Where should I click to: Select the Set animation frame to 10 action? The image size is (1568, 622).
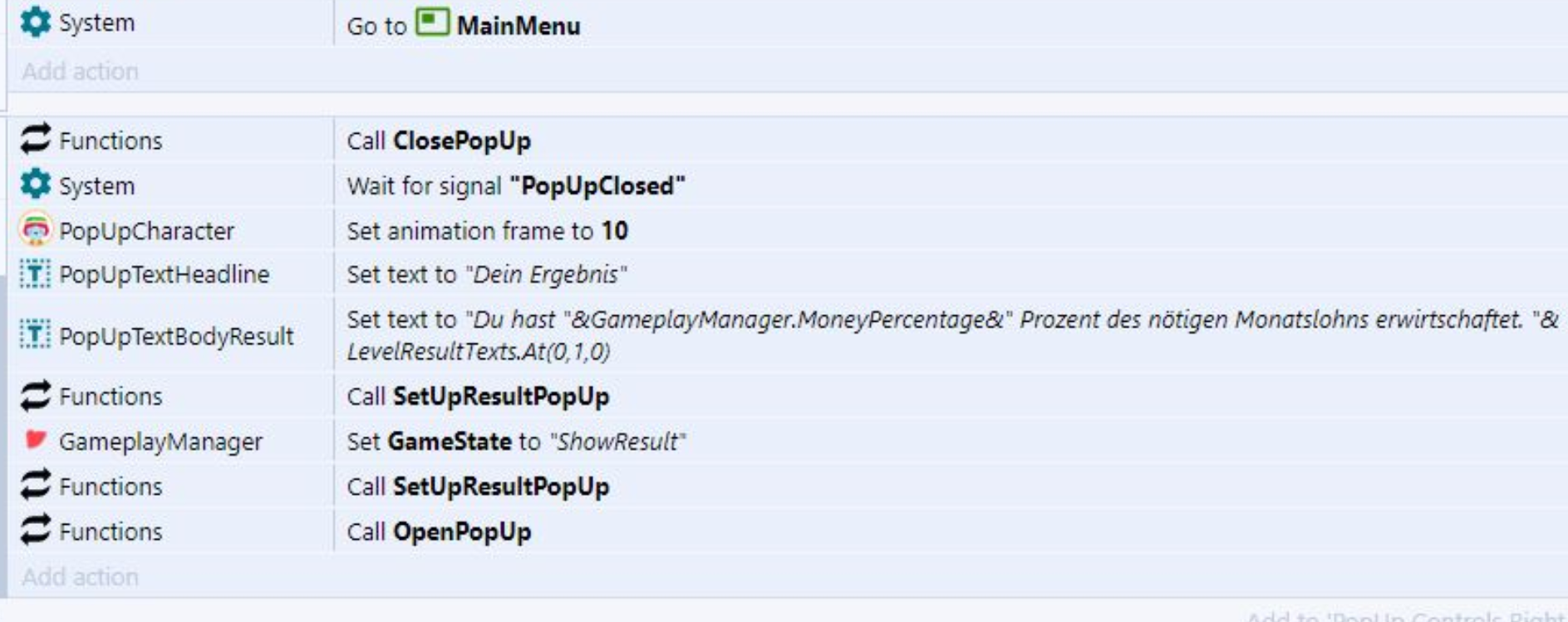487,230
